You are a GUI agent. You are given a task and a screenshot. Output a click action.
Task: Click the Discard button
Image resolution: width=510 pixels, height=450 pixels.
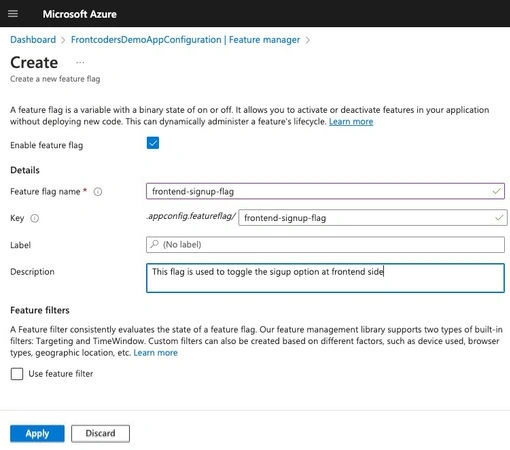(100, 433)
